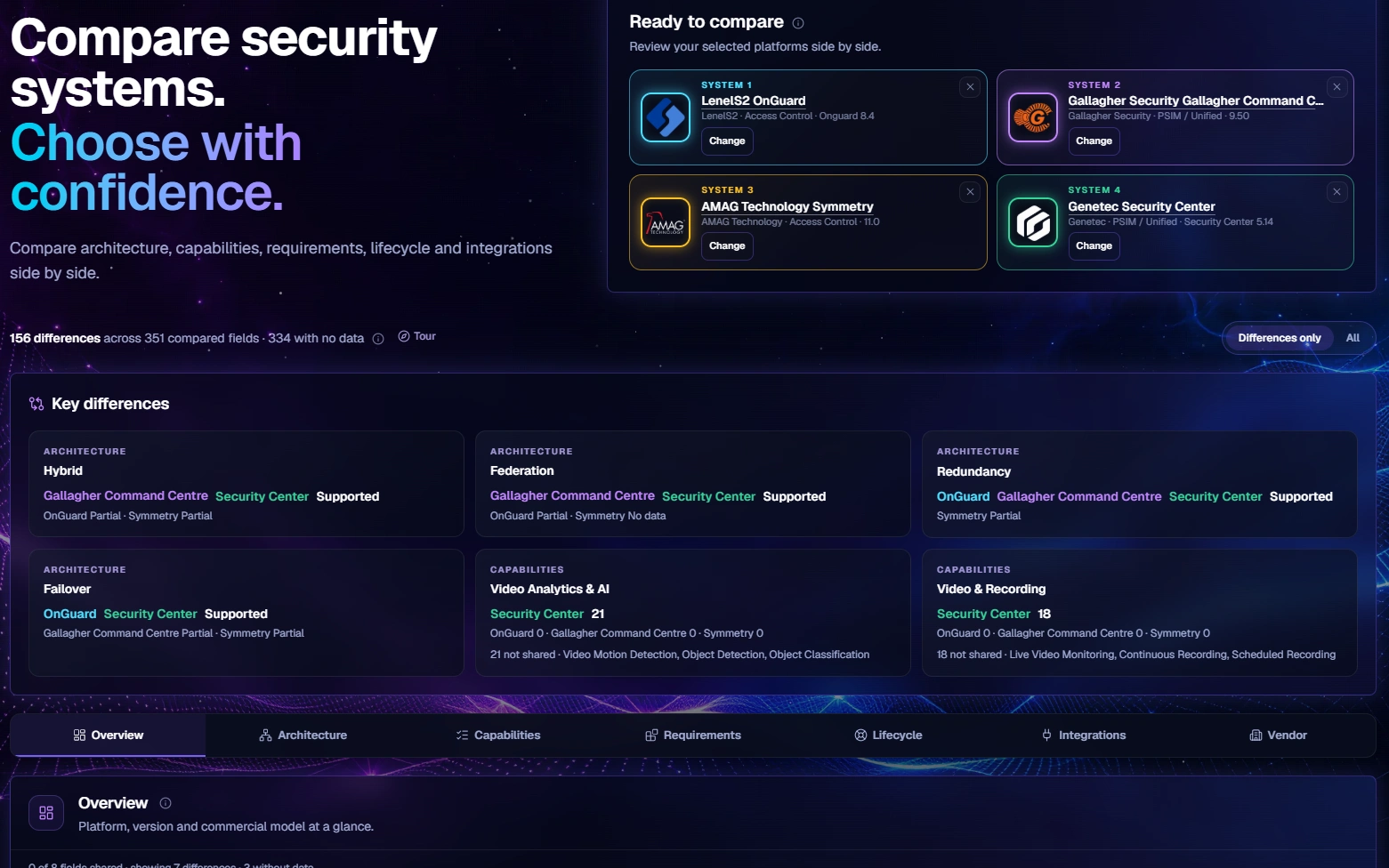Open the Overview tab
1389x868 pixels.
[x=108, y=735]
